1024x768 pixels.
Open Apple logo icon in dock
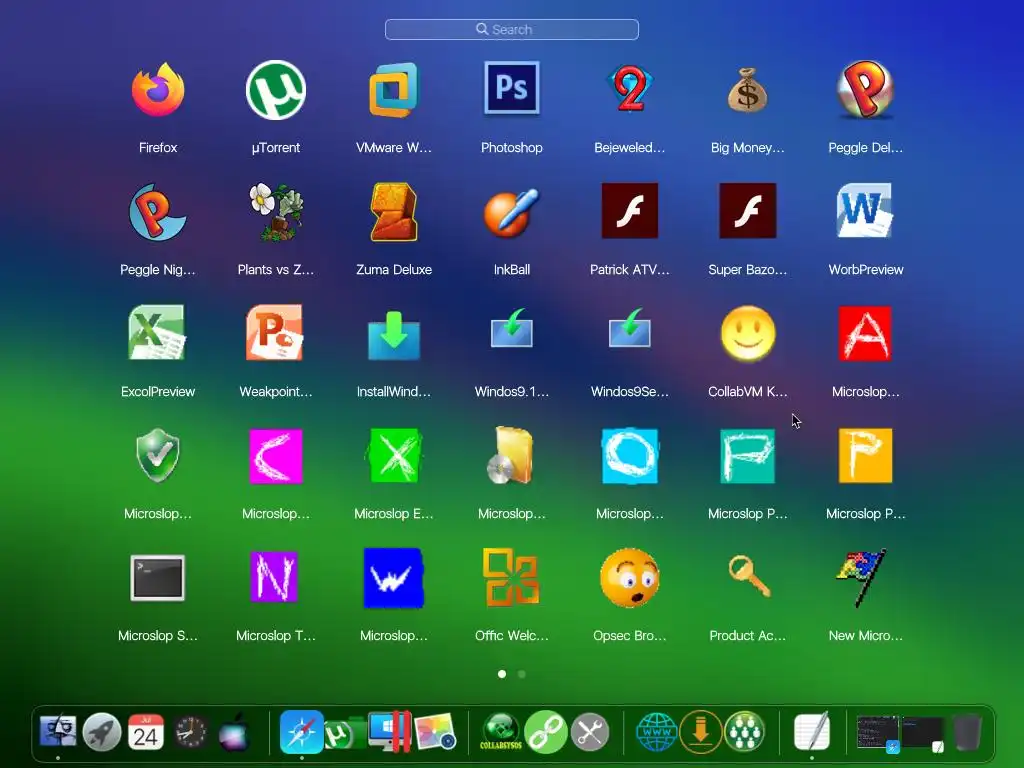tap(233, 732)
